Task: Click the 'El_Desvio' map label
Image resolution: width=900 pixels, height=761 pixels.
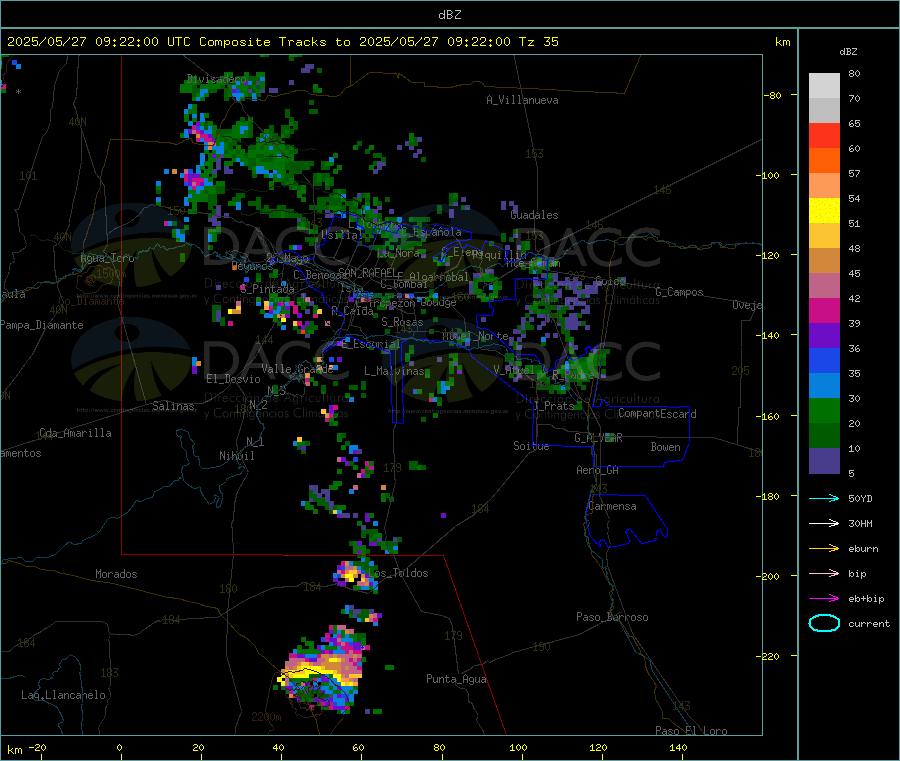Action: point(234,379)
